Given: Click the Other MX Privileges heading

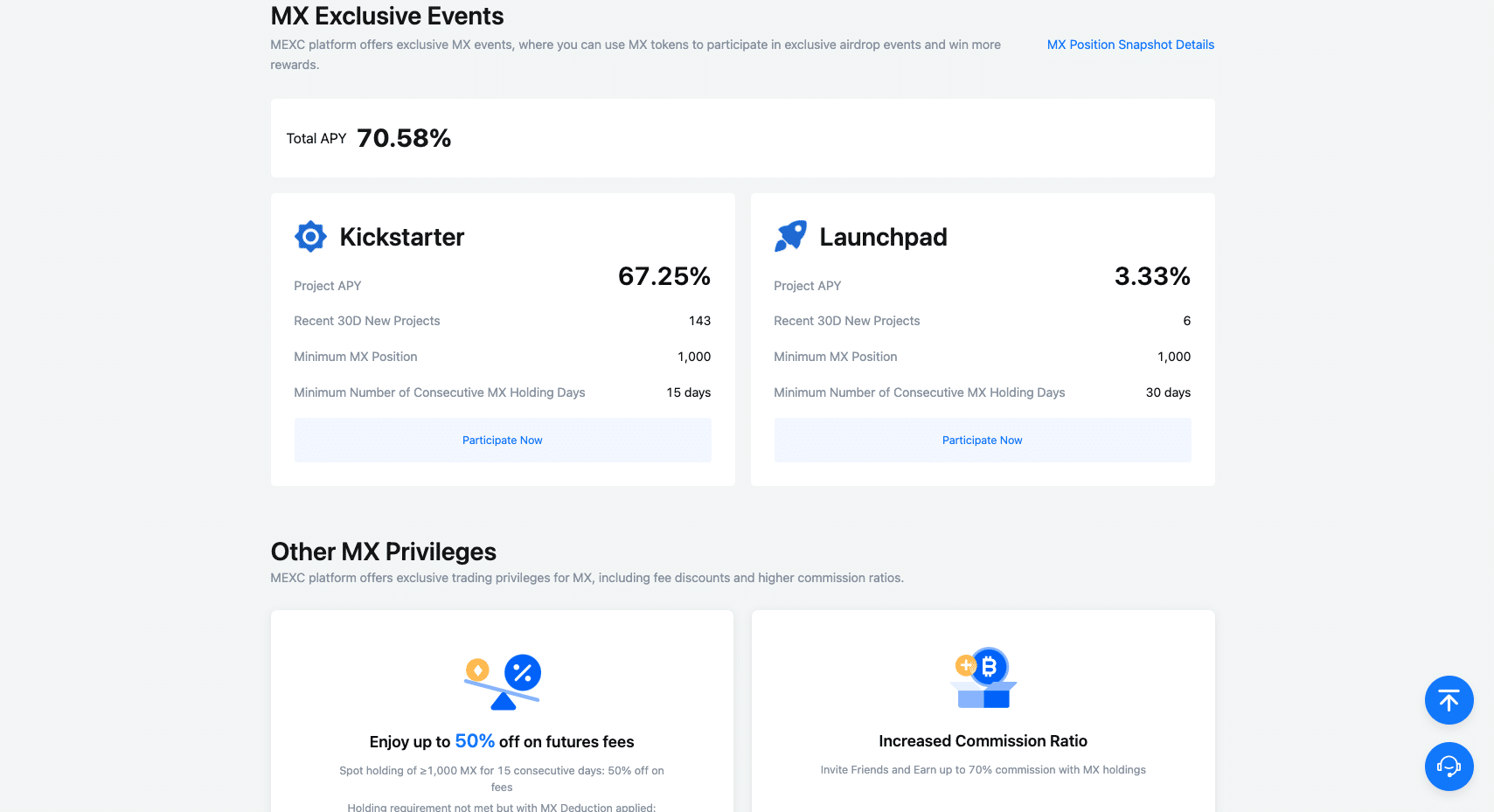Looking at the screenshot, I should 384,552.
